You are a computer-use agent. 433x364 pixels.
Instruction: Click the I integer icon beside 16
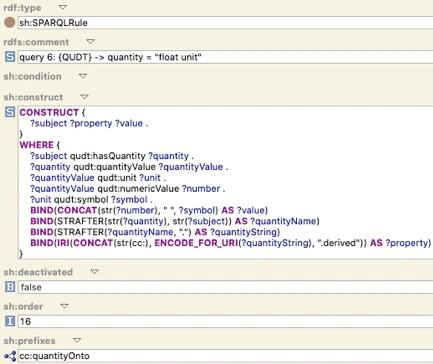point(10,321)
